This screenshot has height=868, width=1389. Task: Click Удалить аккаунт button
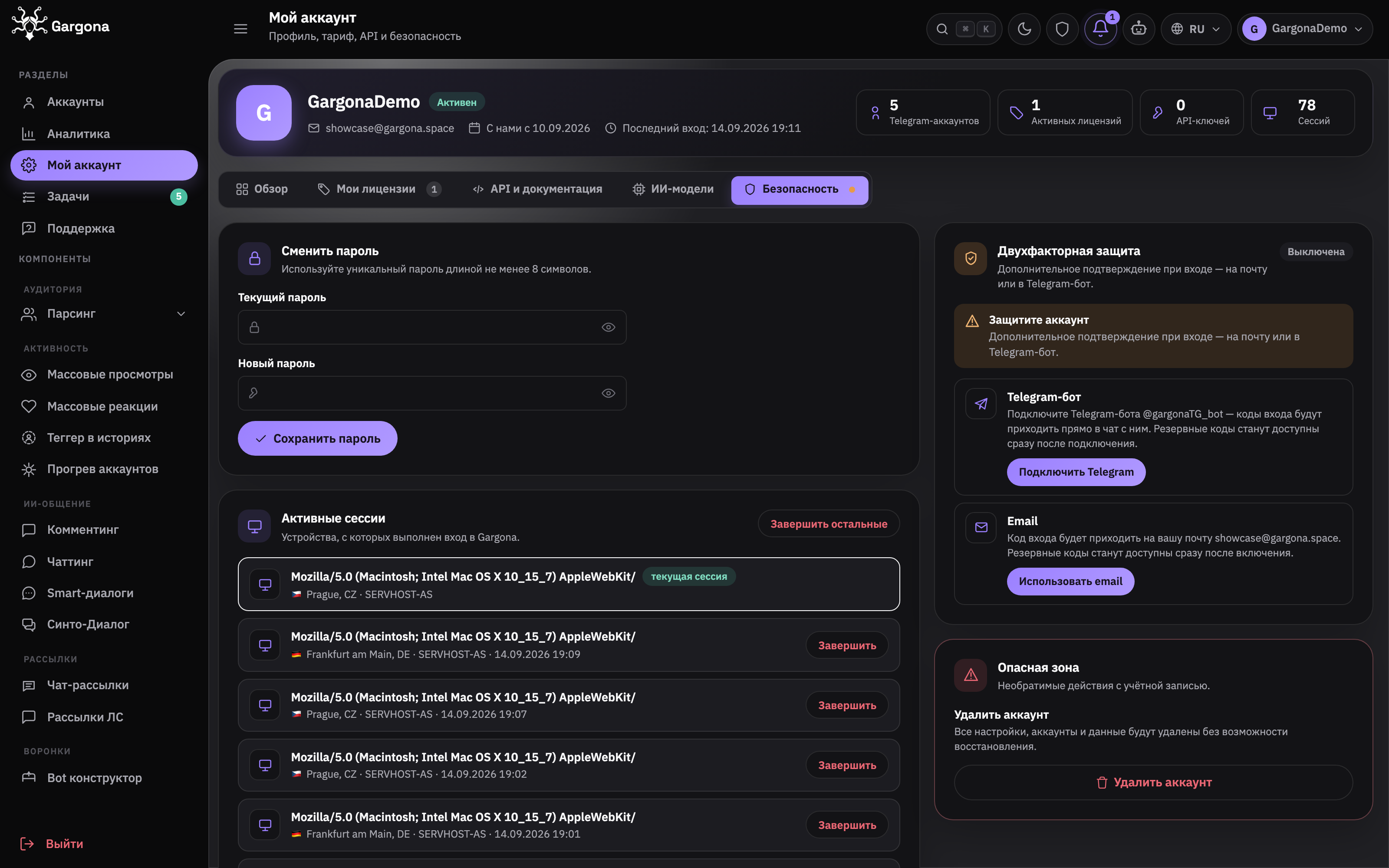tap(1153, 783)
